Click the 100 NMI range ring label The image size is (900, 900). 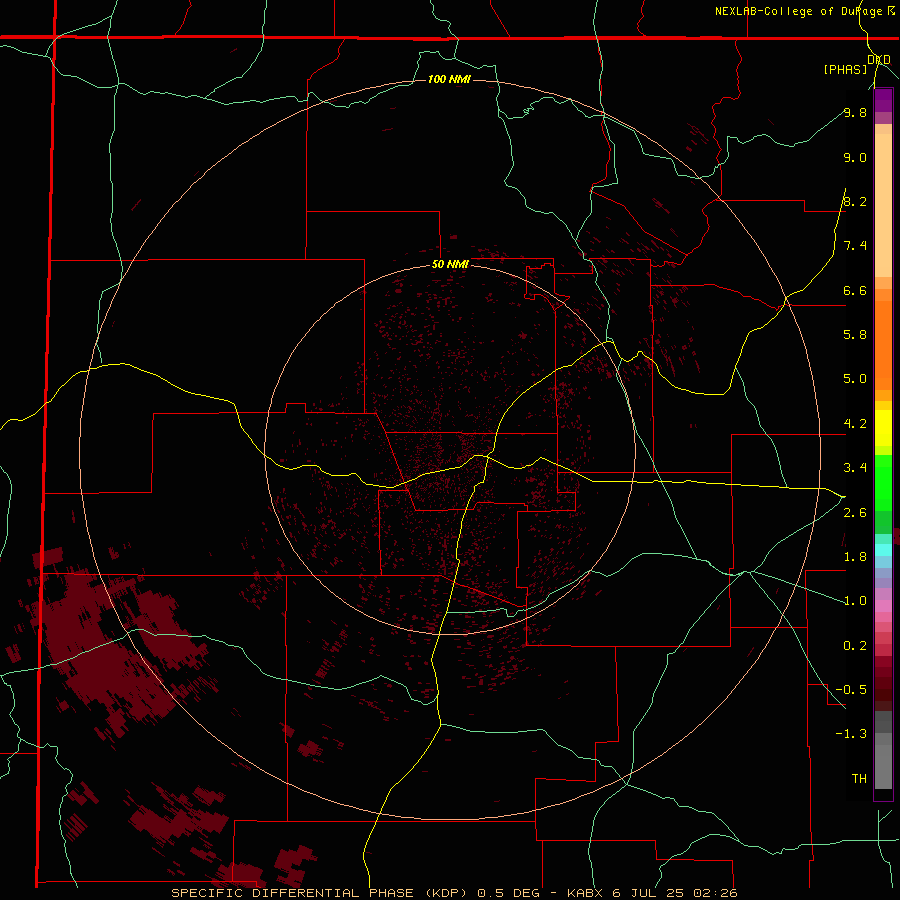449,79
